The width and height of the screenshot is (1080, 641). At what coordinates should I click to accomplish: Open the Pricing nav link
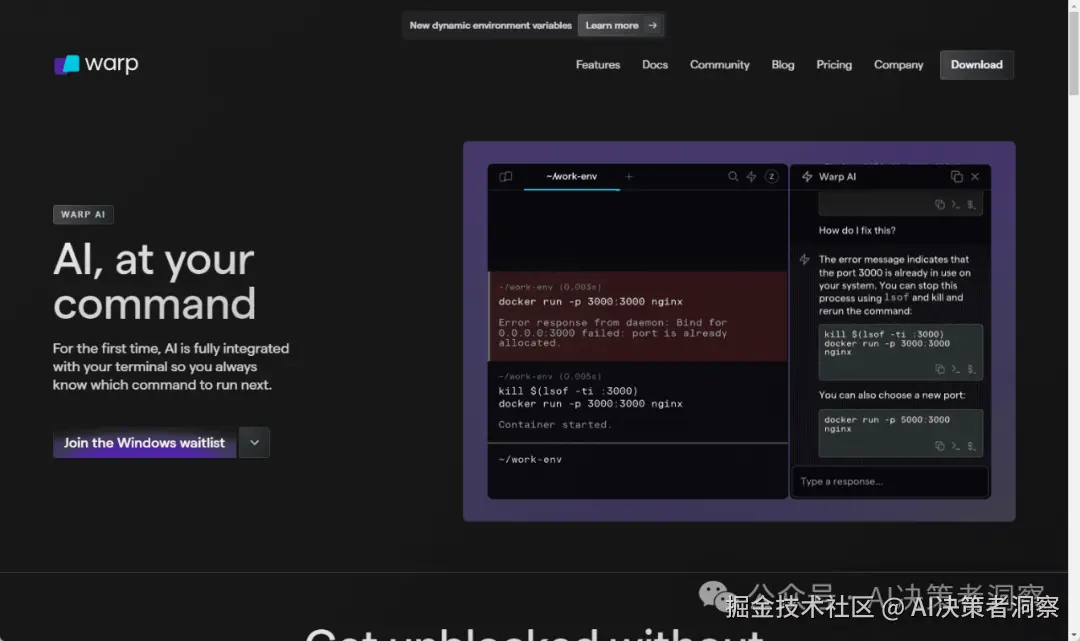834,65
